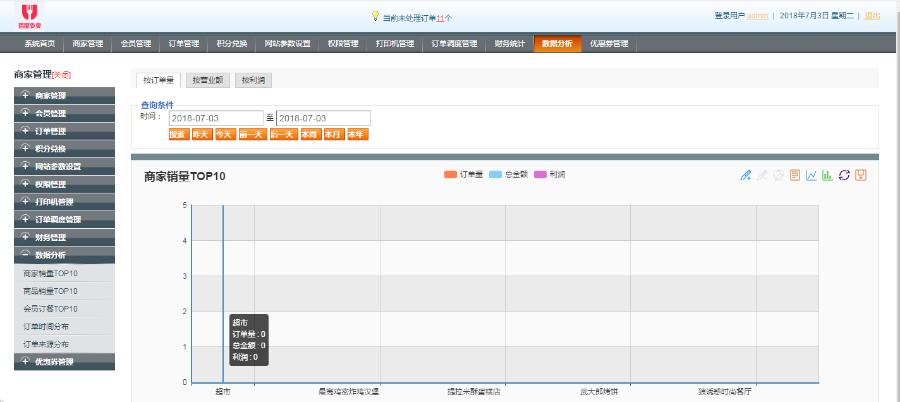This screenshot has width=900, height=402.
Task: Click the purple restore/refresh chart icon
Action: tap(844, 176)
